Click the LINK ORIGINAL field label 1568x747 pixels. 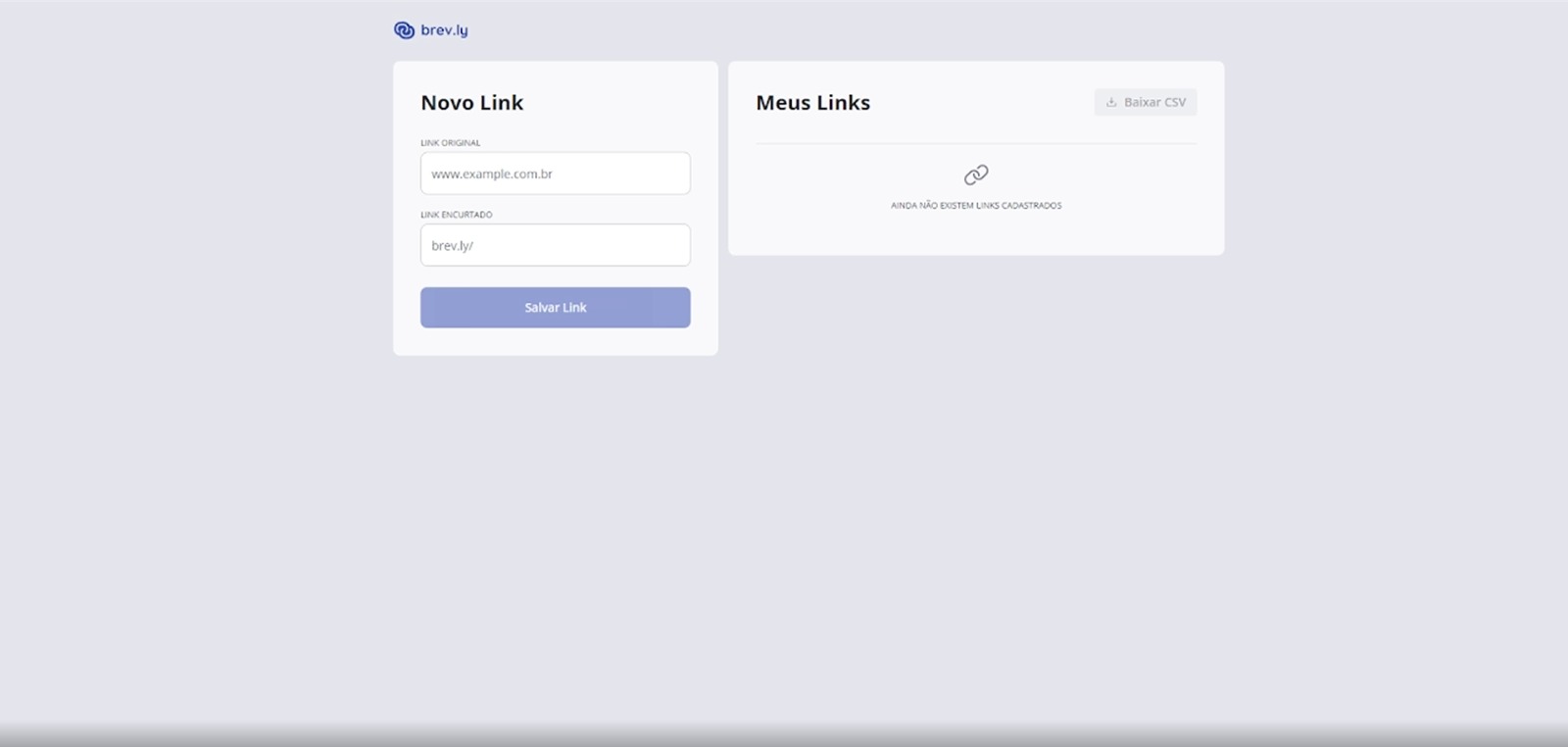(450, 143)
